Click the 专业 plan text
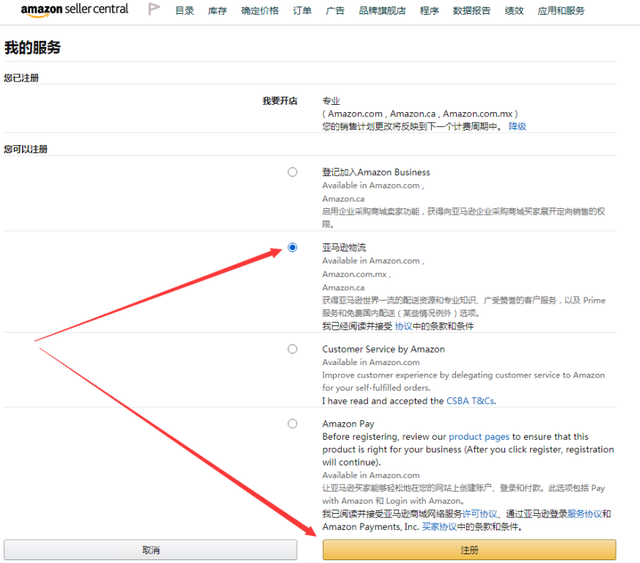This screenshot has height=563, width=640. (331, 101)
